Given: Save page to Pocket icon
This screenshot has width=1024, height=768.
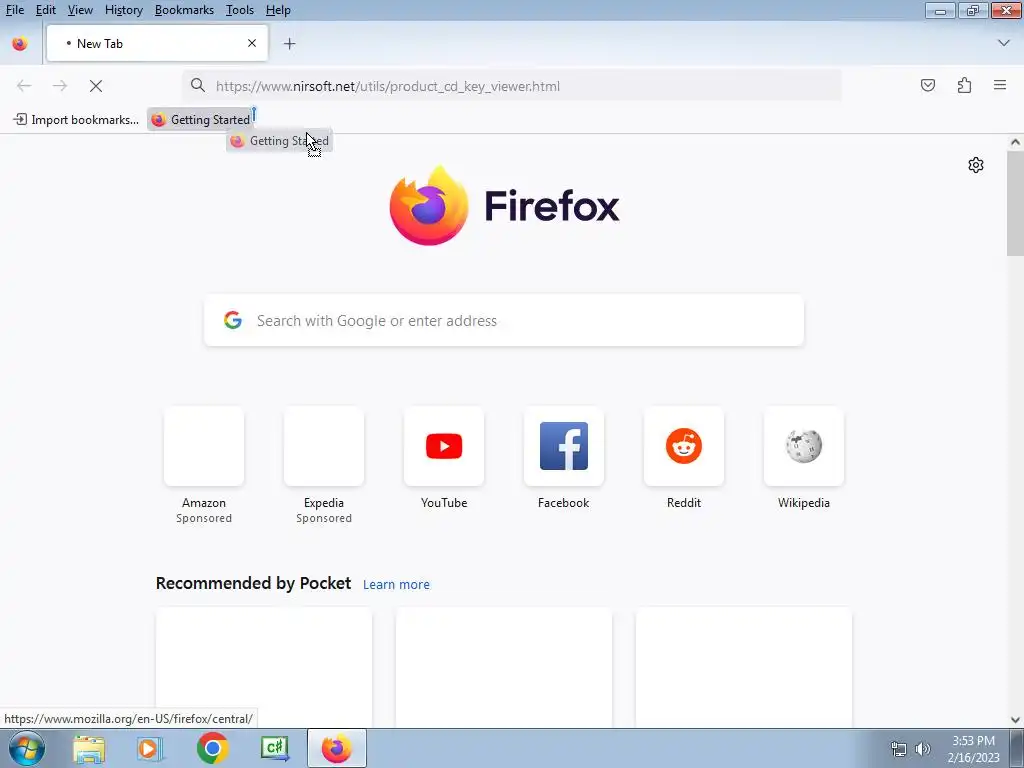Looking at the screenshot, I should pos(927,86).
